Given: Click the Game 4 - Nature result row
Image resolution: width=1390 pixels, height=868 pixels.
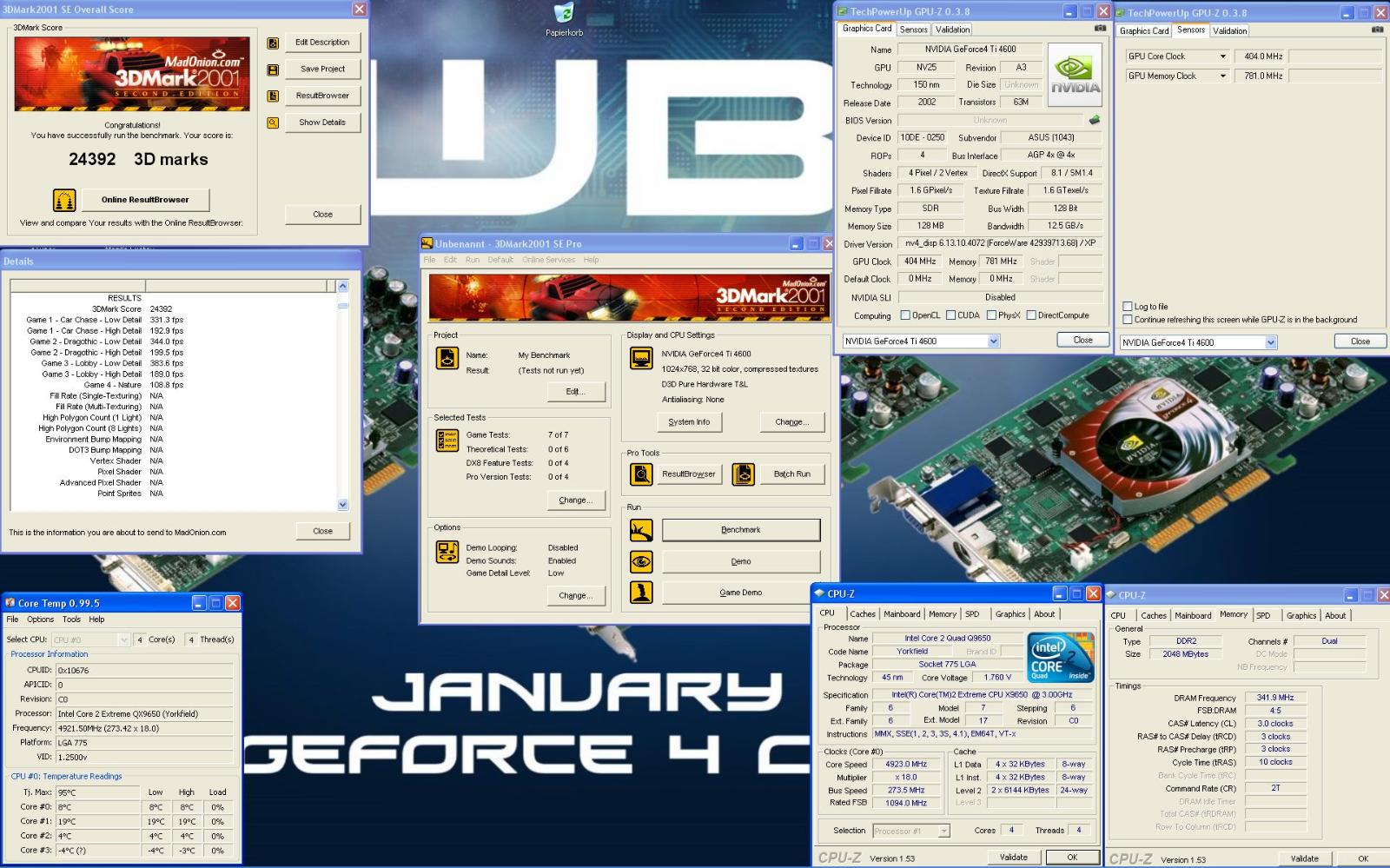Looking at the screenshot, I should click(x=133, y=385).
